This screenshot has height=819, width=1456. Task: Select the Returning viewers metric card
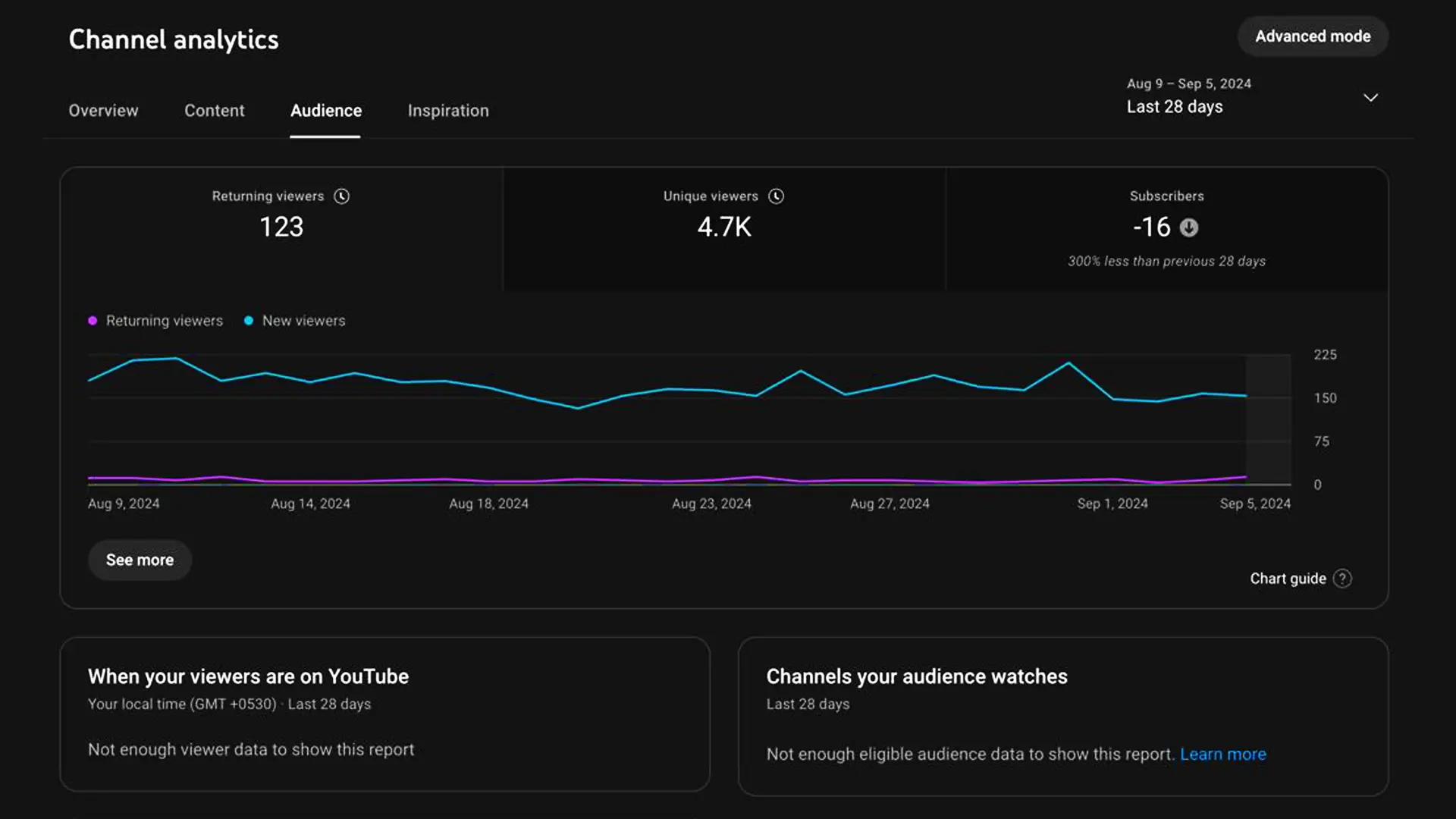pyautogui.click(x=281, y=229)
